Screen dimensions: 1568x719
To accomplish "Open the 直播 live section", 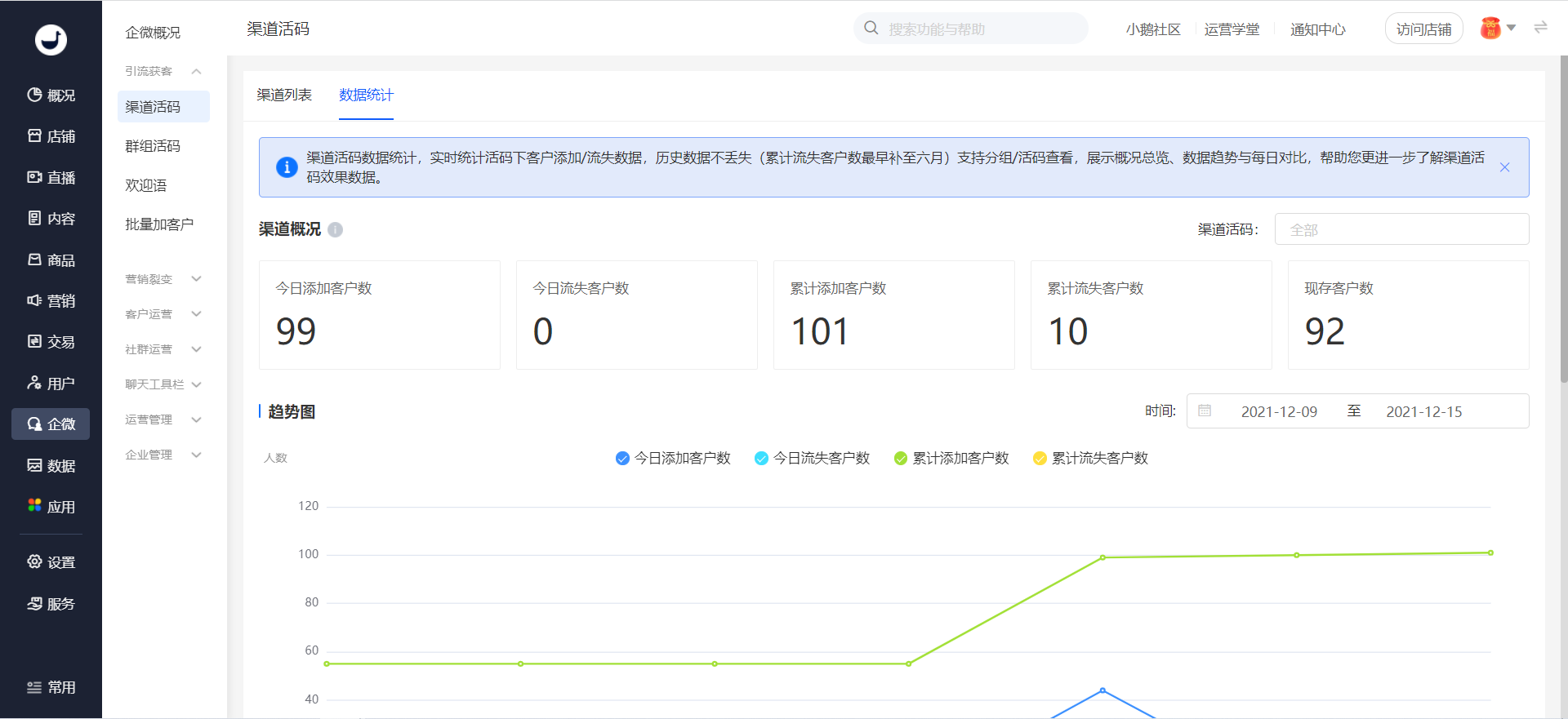I will 51,177.
